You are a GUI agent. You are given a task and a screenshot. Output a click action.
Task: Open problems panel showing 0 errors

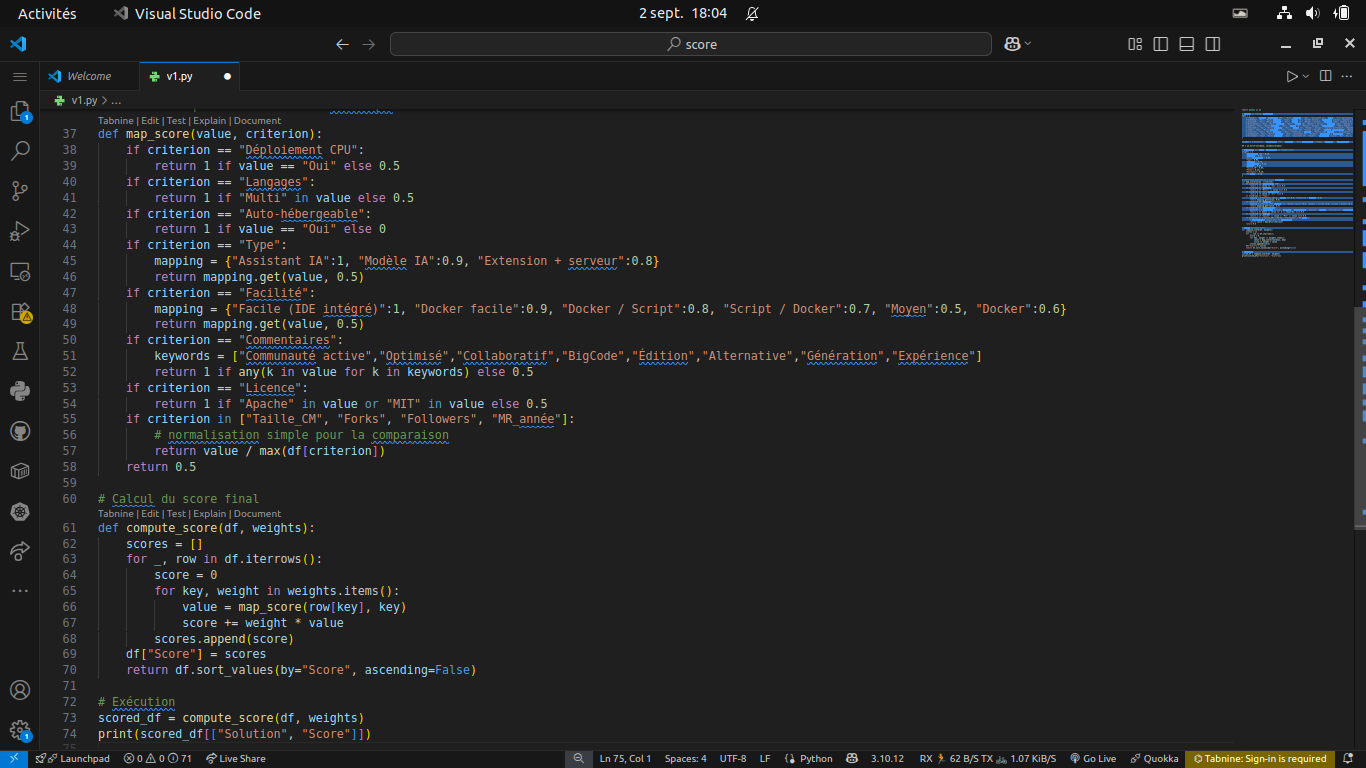point(158,758)
